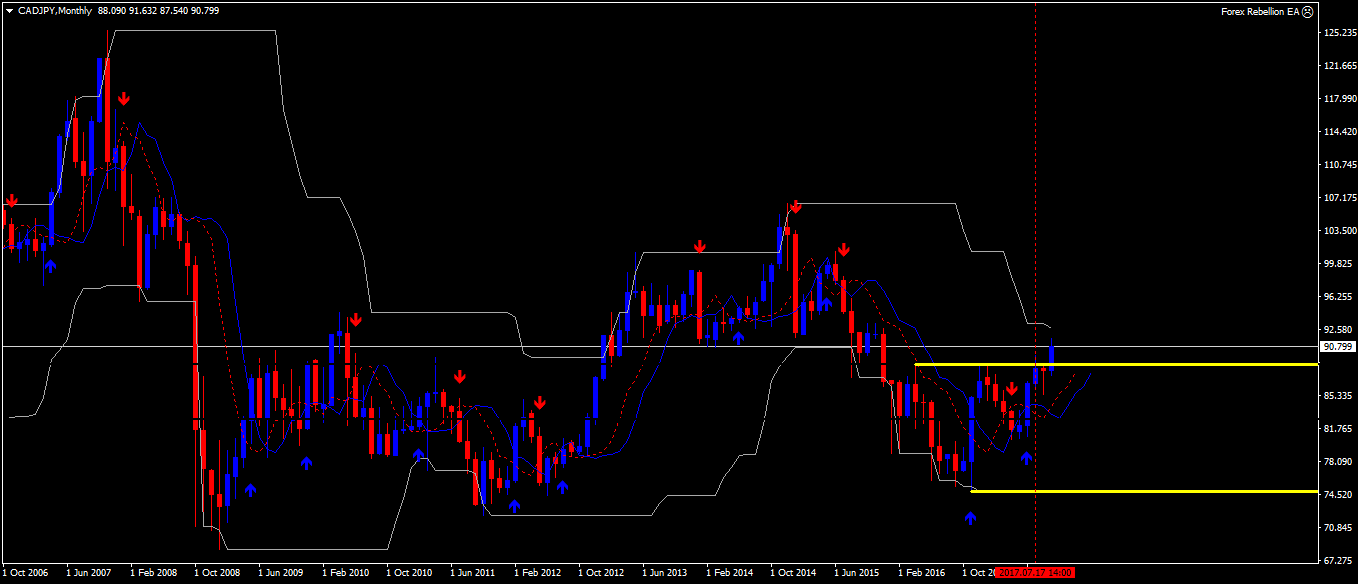Click the 1 Jun 2009 date label
The image size is (1358, 584).
pos(281,574)
